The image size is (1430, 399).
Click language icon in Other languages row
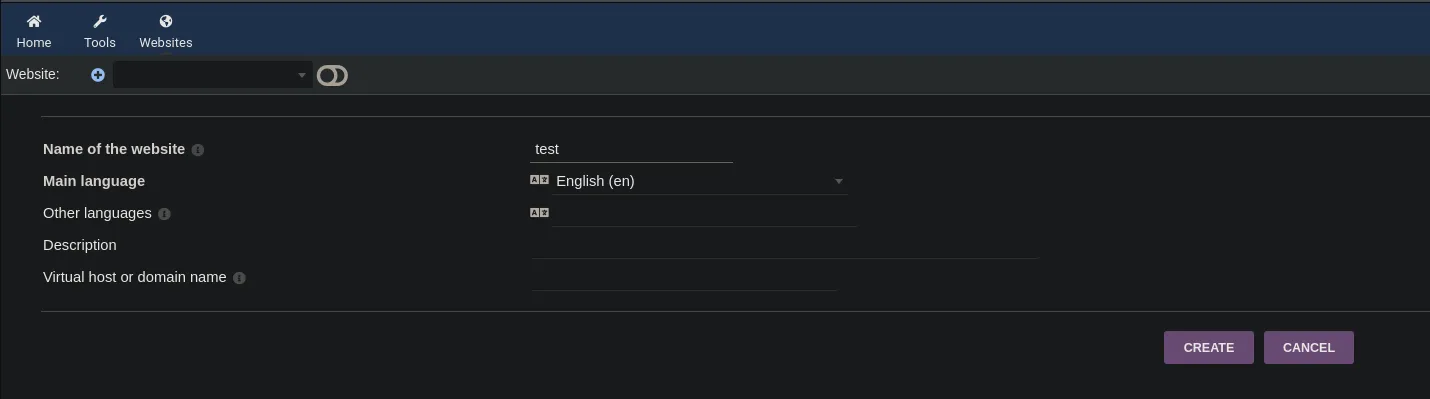pyautogui.click(x=539, y=212)
